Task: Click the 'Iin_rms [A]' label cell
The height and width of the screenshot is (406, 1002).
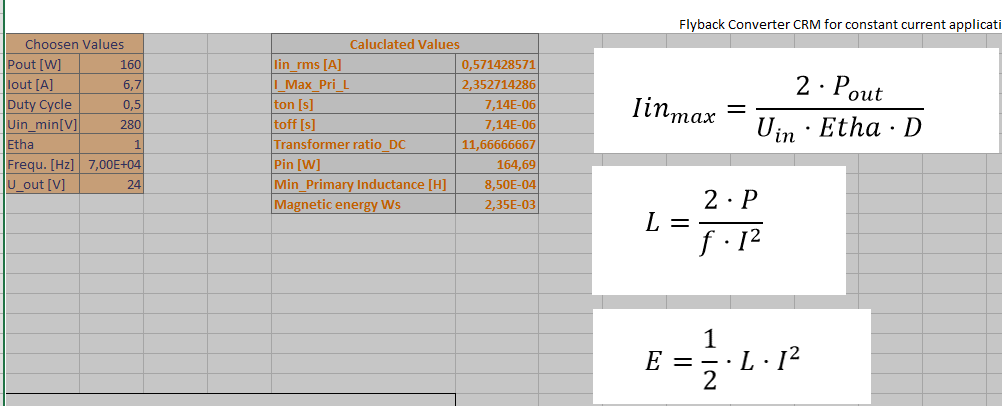Action: 364,65
